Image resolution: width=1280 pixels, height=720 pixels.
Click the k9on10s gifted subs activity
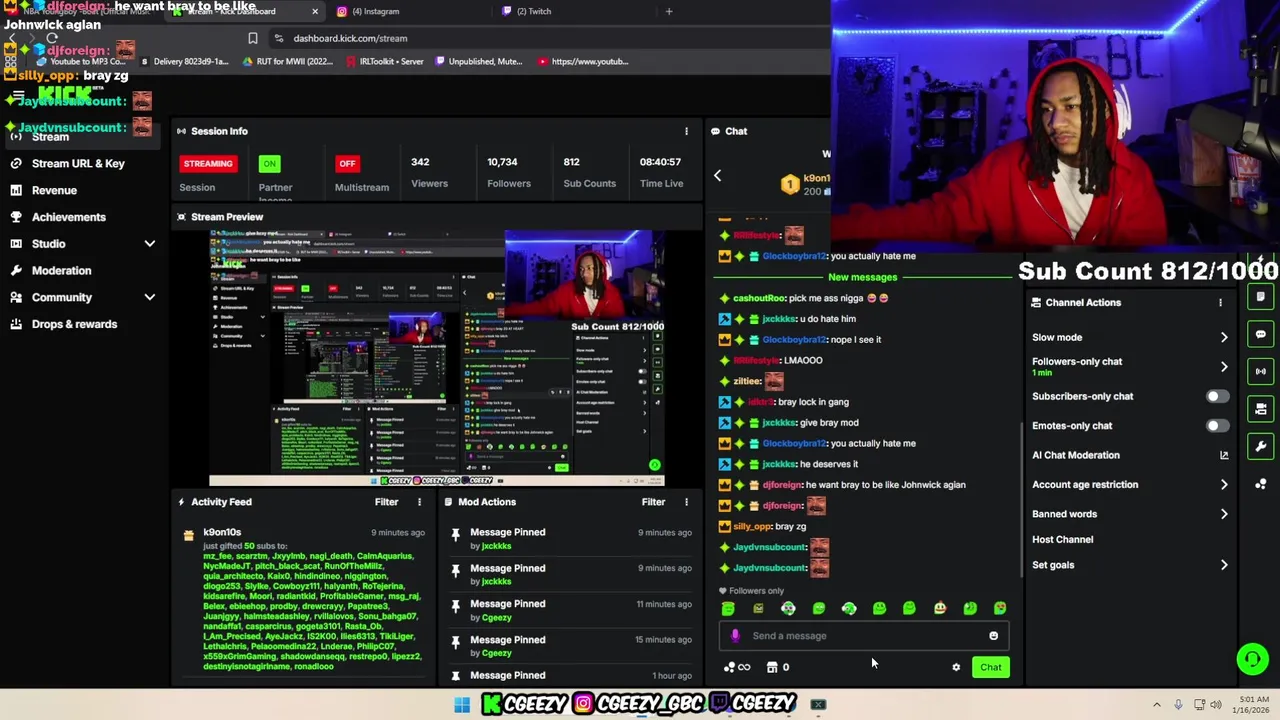click(303, 598)
